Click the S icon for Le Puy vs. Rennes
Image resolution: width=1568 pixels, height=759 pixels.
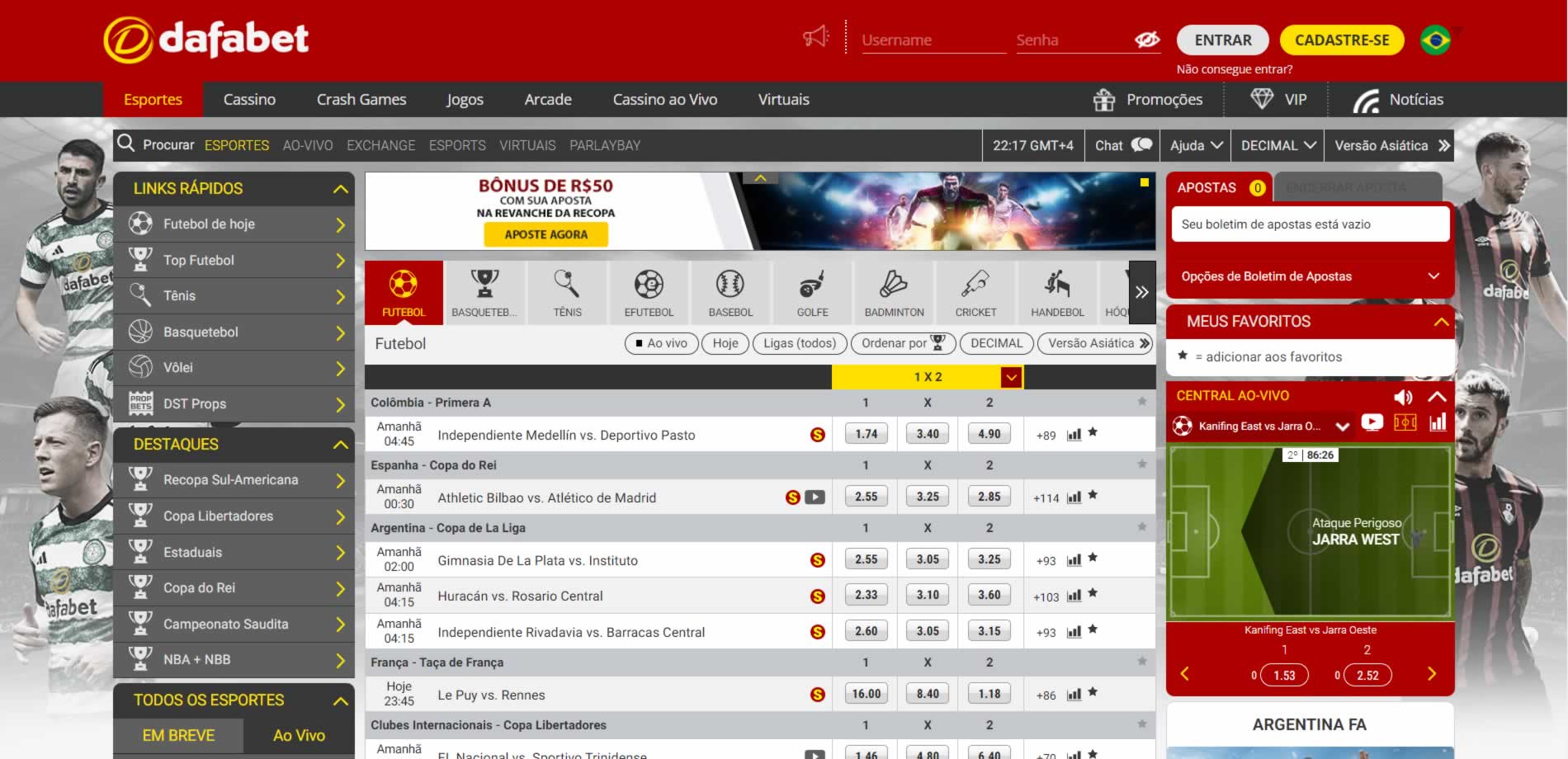(818, 695)
